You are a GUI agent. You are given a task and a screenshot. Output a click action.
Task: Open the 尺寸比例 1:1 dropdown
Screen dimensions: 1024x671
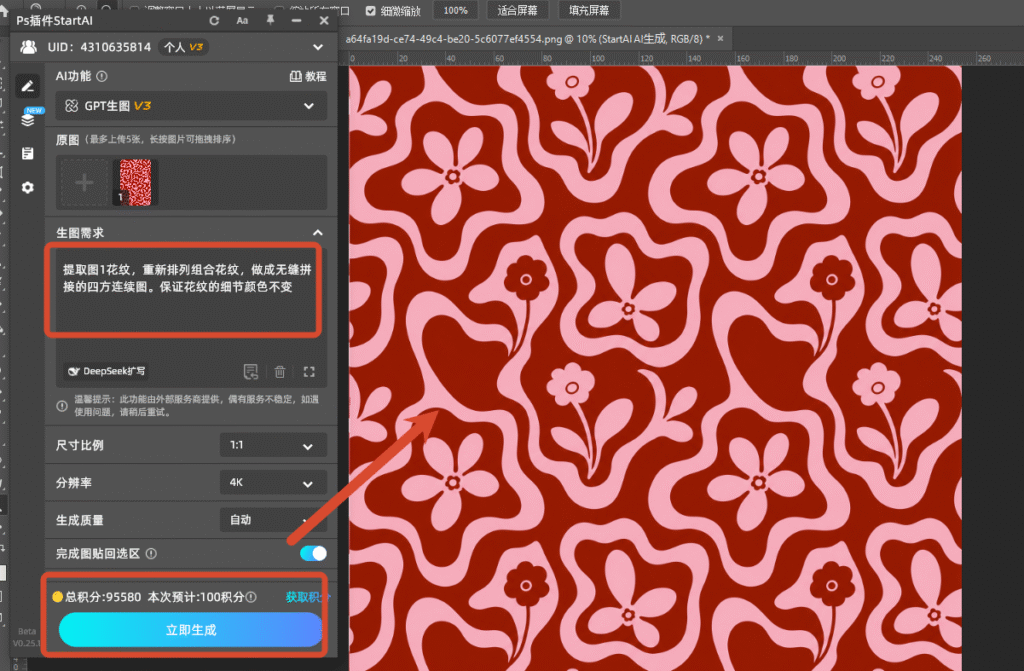(272, 446)
